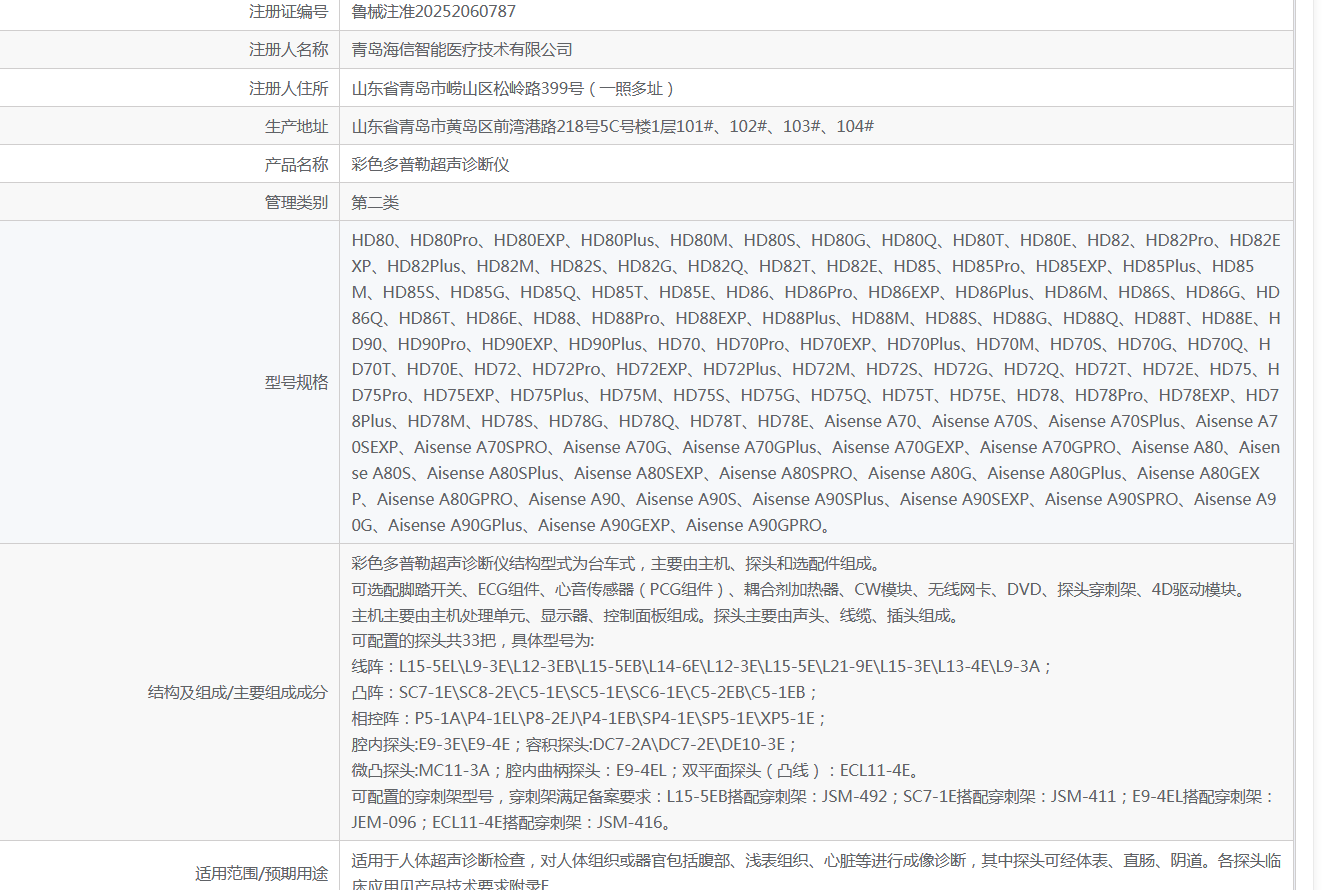Click puncture bracket model JSM-411
Viewport: 1322px width, 890px height.
point(1082,796)
